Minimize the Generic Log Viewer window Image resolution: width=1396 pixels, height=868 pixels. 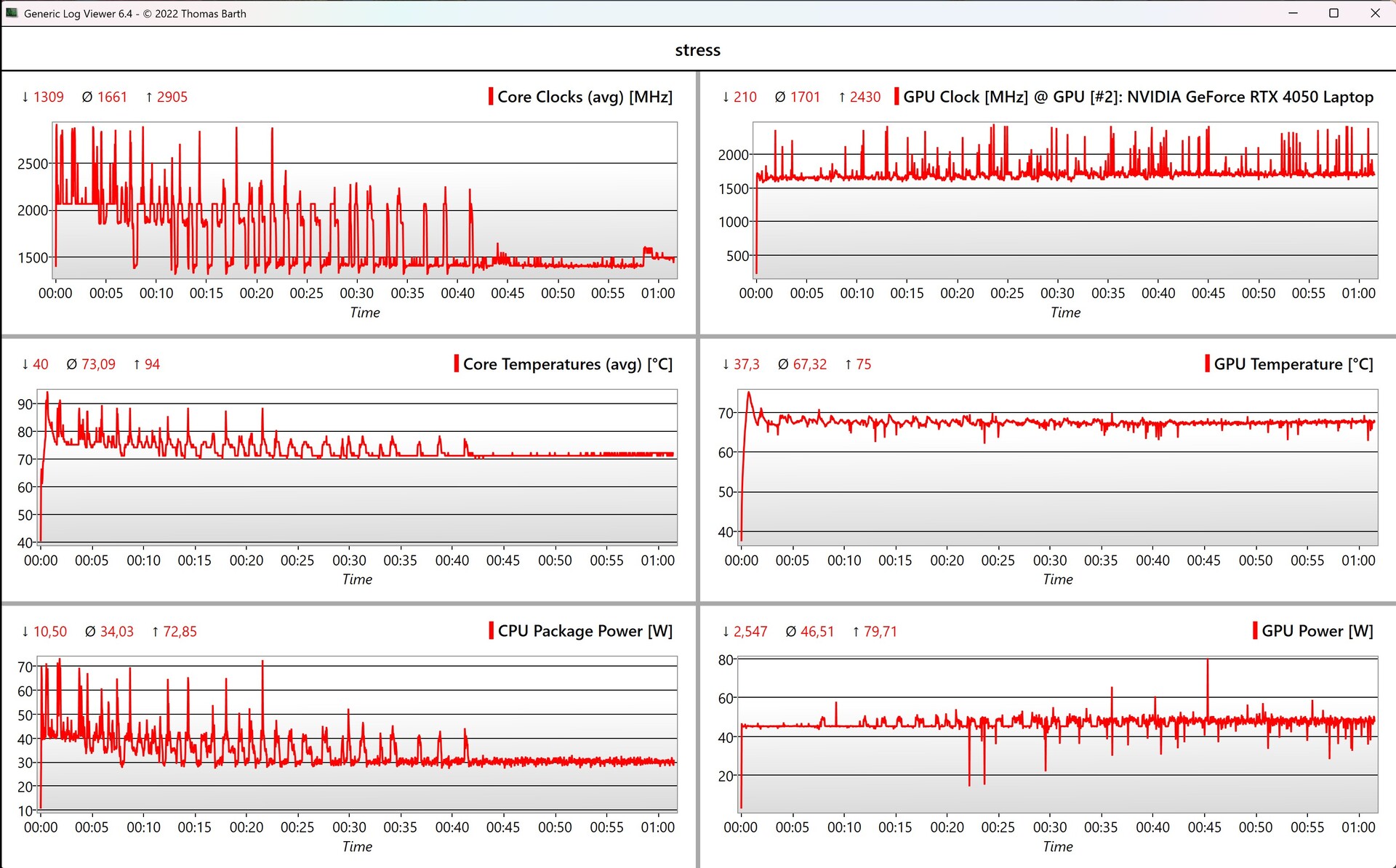1293,13
